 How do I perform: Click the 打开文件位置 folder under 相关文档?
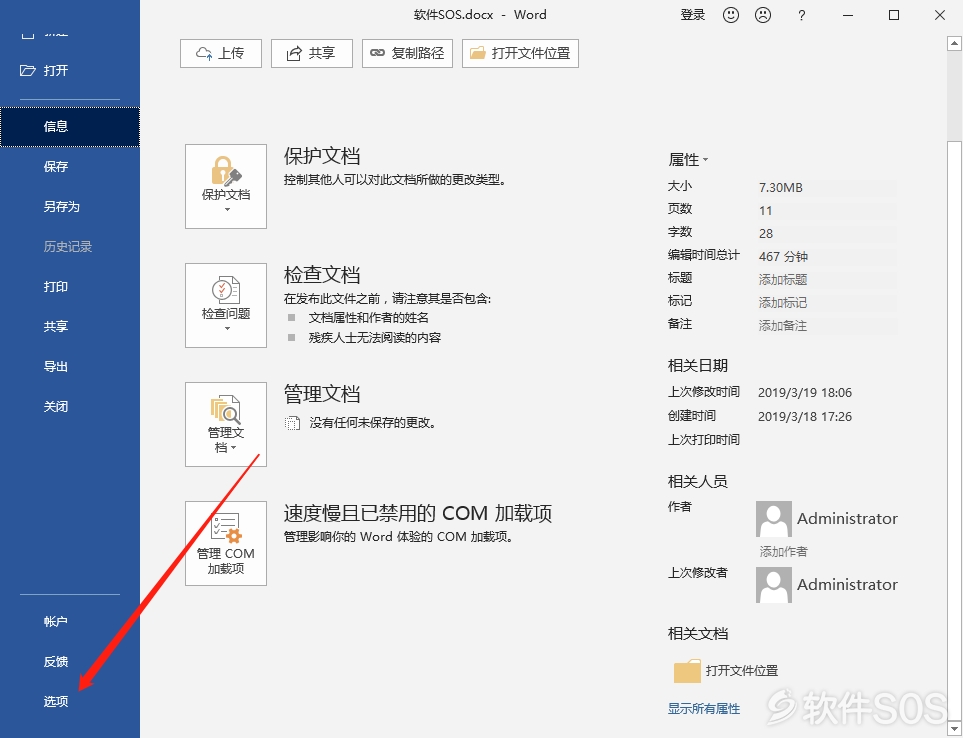tap(726, 670)
